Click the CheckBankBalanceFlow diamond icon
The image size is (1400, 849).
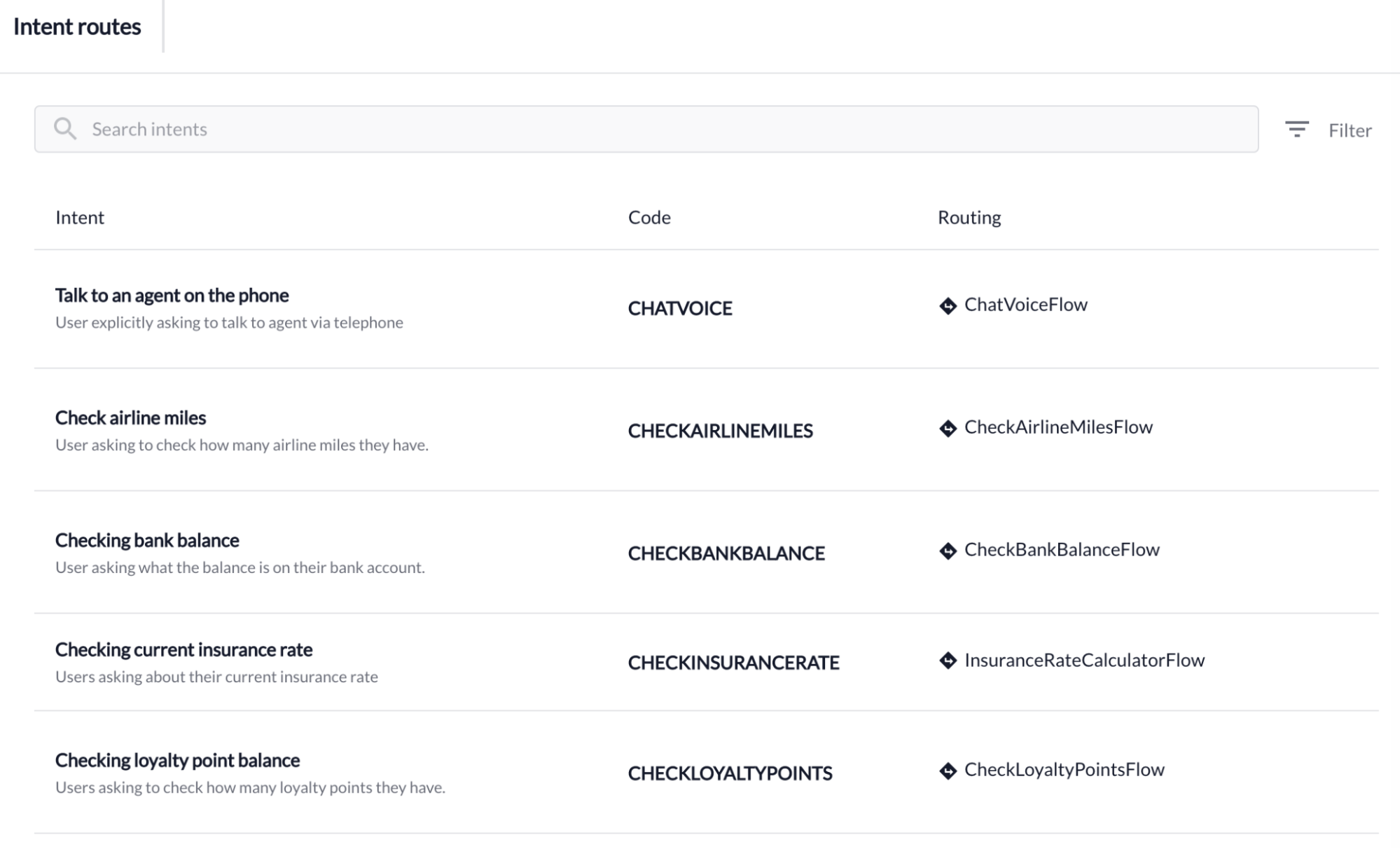948,551
